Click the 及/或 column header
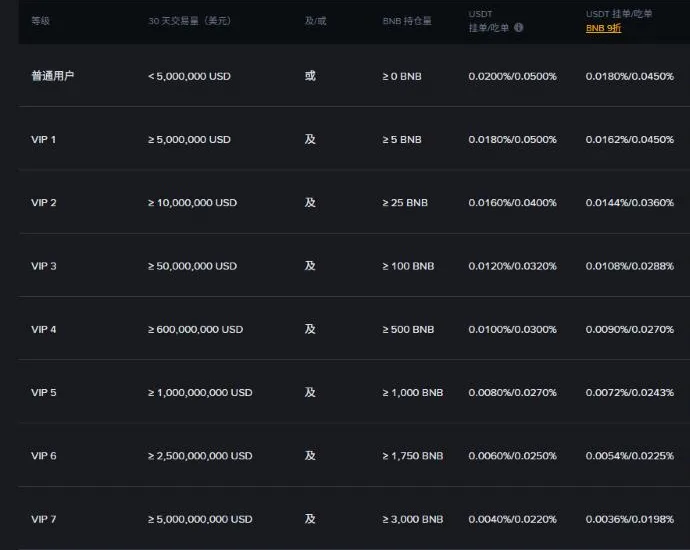This screenshot has width=690, height=550. (x=316, y=21)
